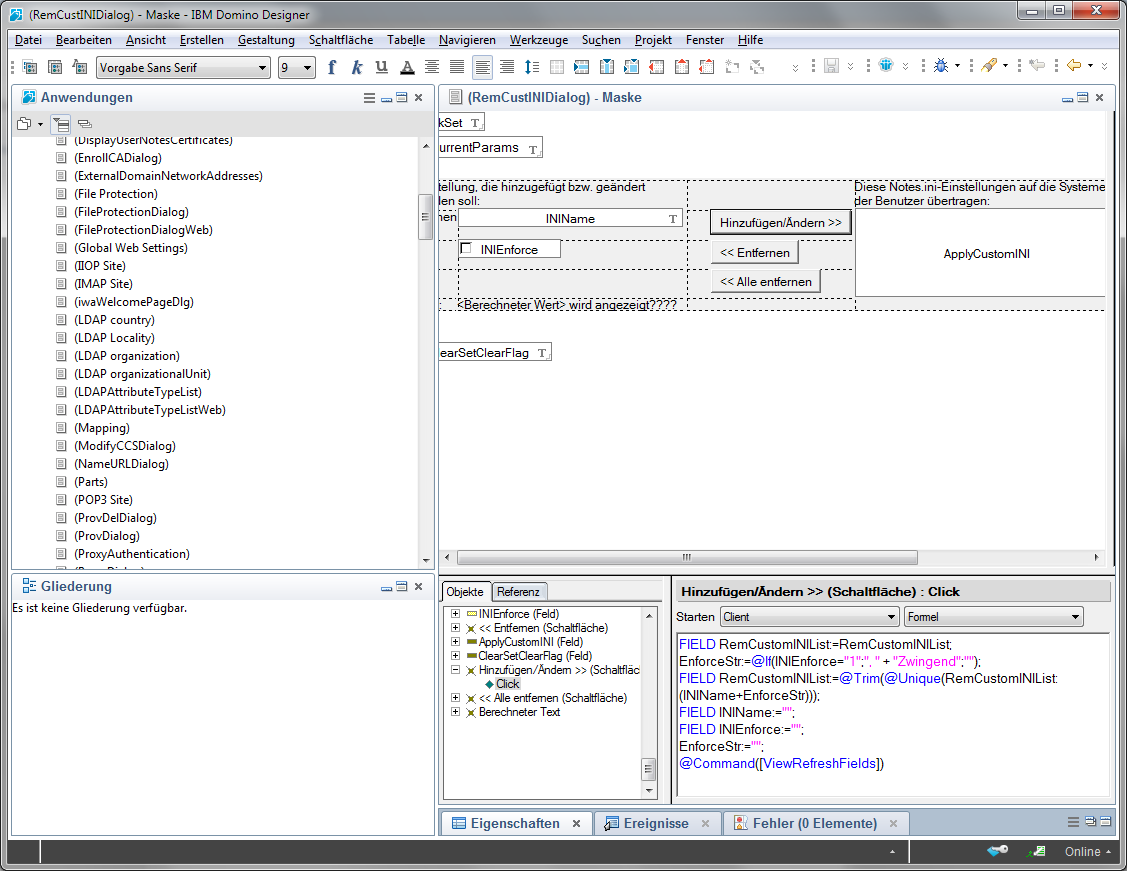Select (LDAP country) in the applications list
The height and width of the screenshot is (871, 1127).
tap(114, 320)
